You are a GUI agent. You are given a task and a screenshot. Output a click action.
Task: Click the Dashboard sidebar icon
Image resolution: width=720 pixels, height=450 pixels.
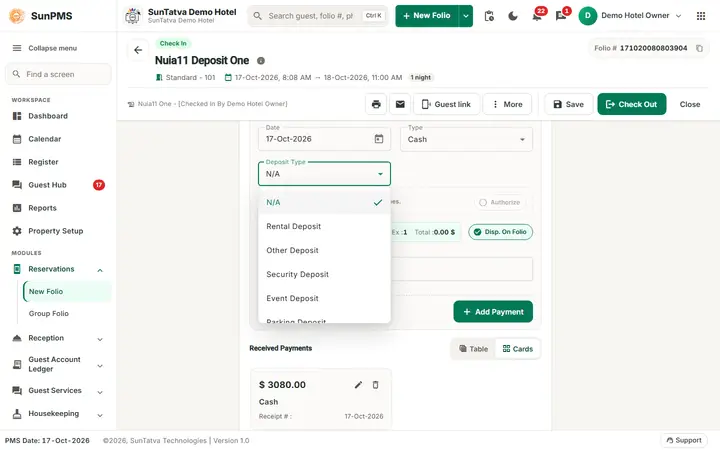coord(17,116)
